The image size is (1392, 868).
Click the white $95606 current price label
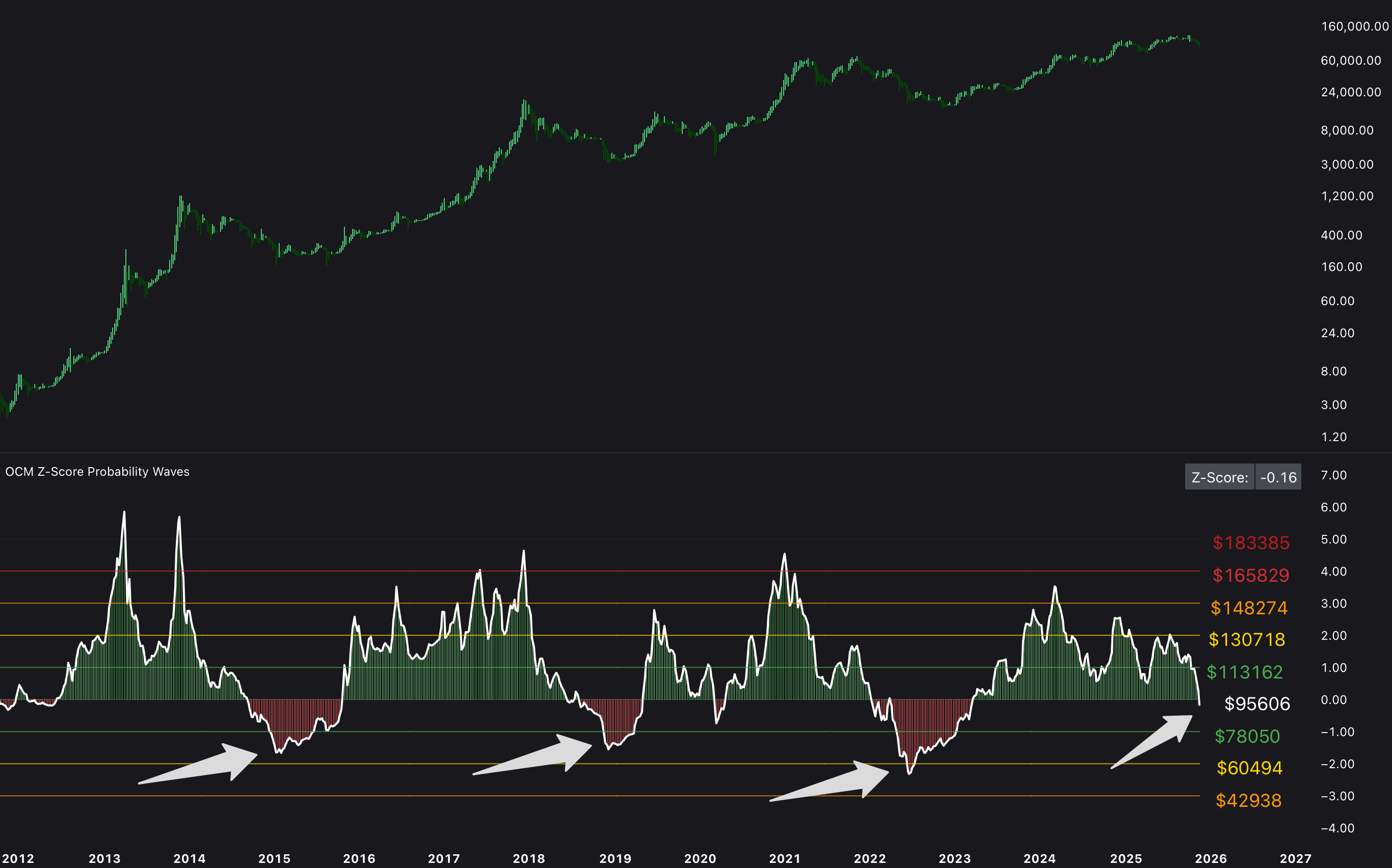1256,704
